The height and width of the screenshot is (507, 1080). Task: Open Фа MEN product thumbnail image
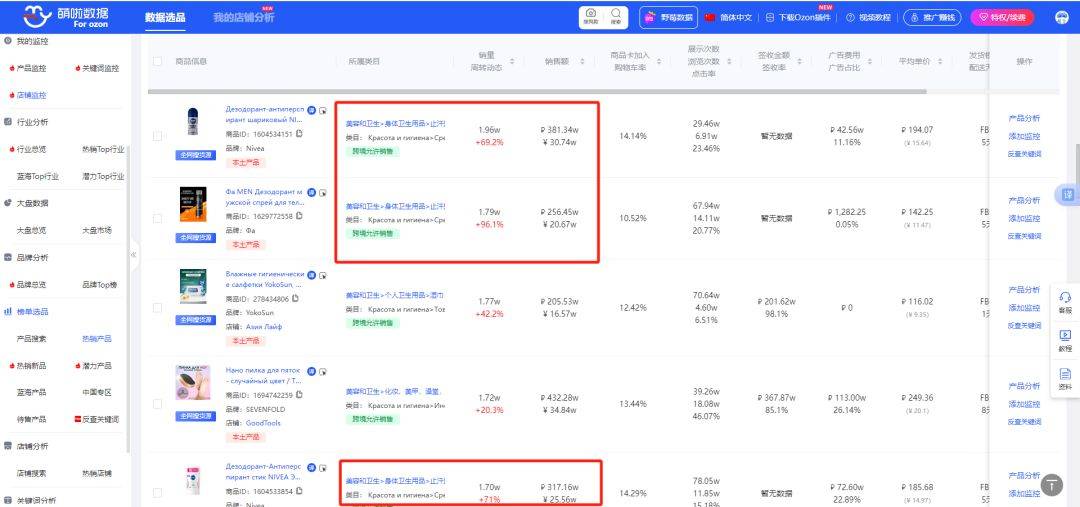(x=194, y=204)
